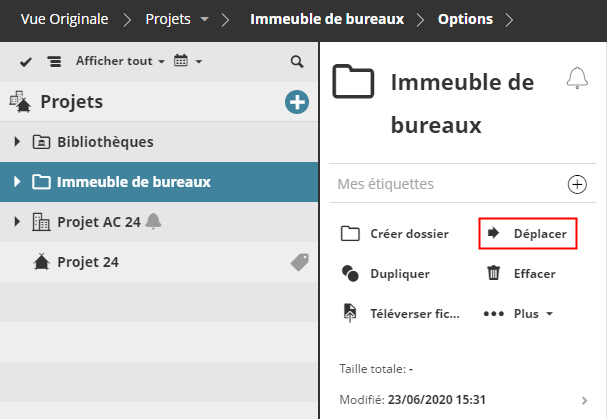Click Vue Originale breadcrumb item
The width and height of the screenshot is (607, 419).
point(66,19)
